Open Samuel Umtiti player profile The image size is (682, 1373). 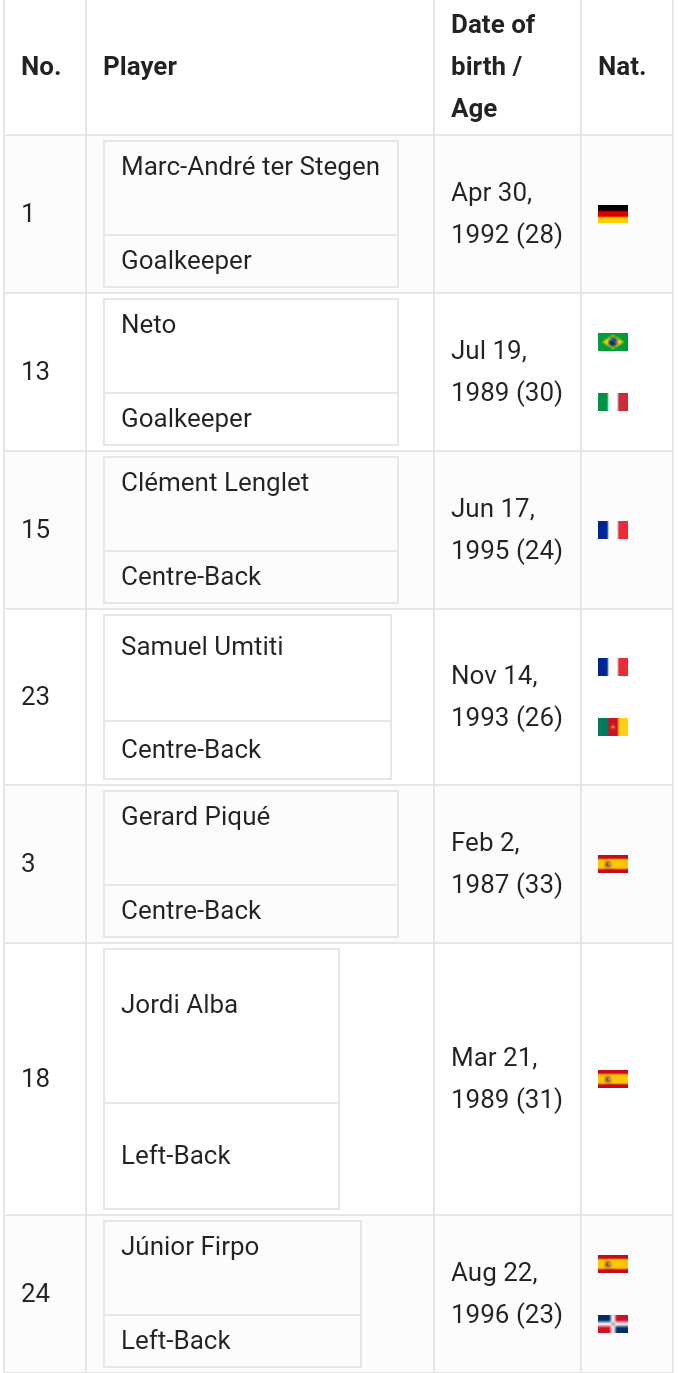[x=202, y=646]
